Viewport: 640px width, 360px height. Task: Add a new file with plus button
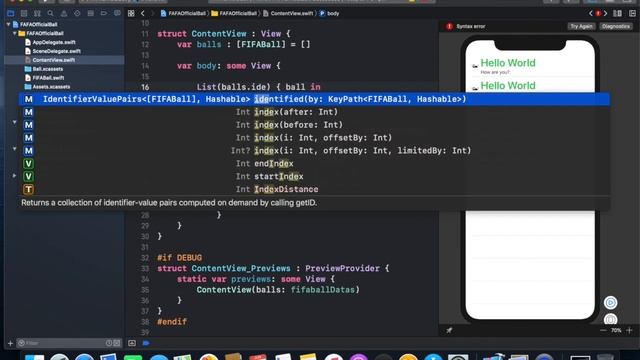(11, 343)
